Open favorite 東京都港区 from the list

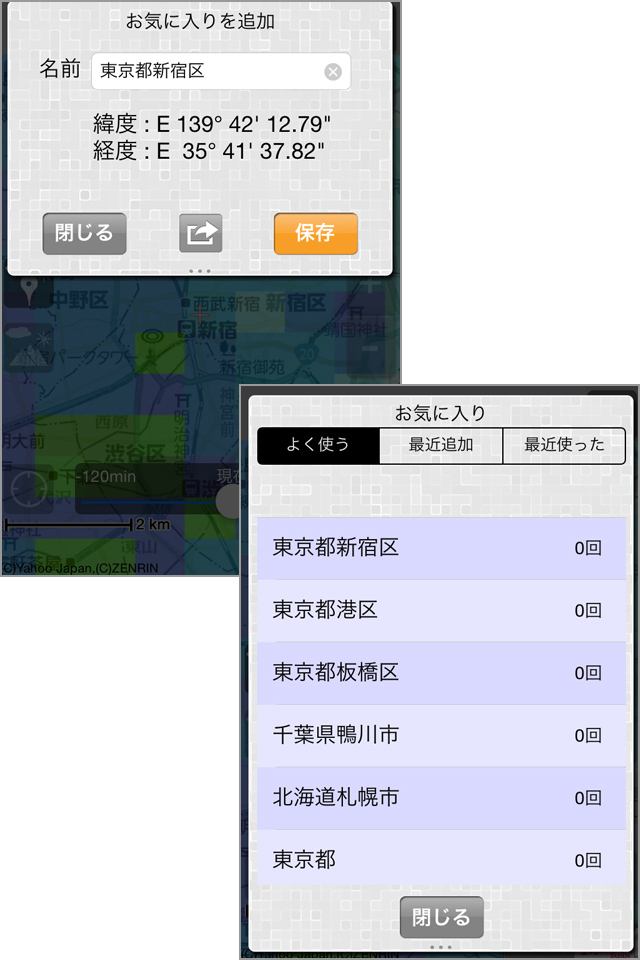pyautogui.click(x=442, y=610)
